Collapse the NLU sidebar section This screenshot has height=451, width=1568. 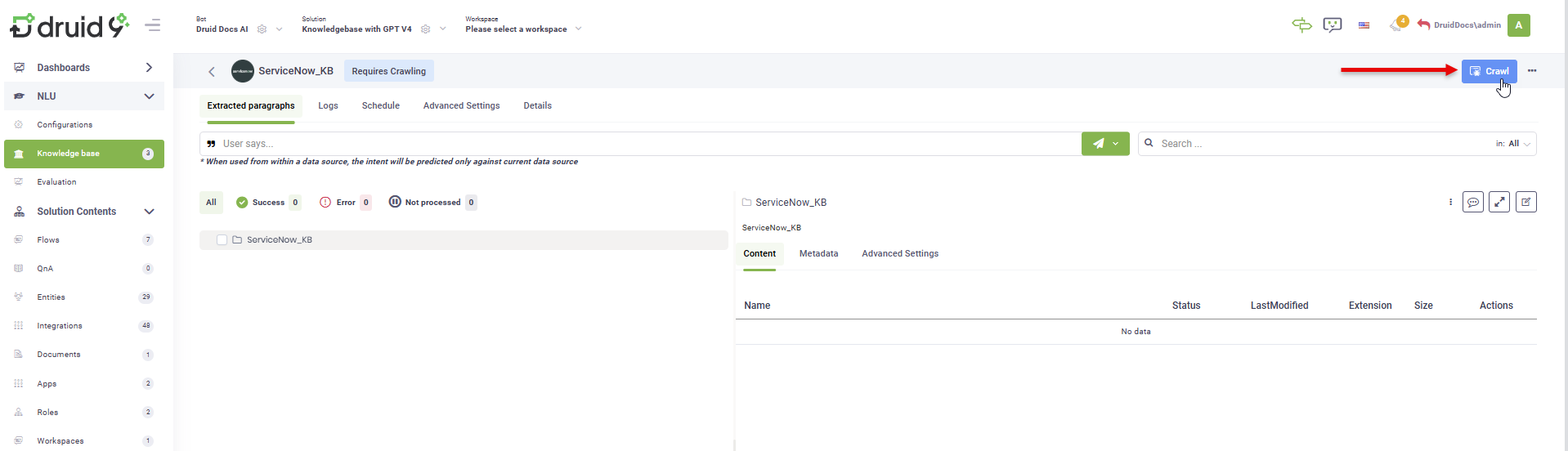click(149, 96)
